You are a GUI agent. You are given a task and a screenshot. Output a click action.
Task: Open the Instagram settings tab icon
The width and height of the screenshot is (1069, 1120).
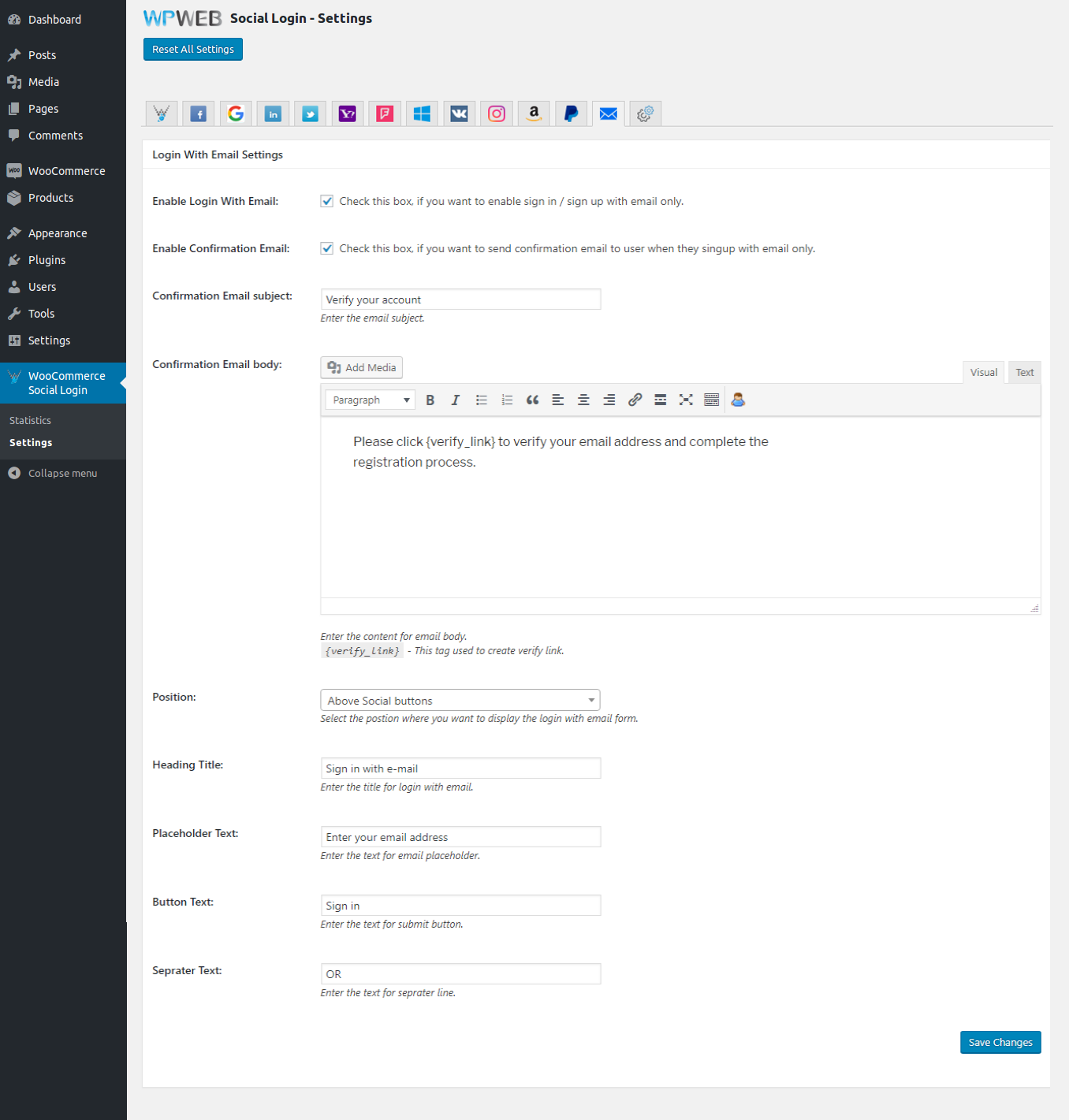coord(497,114)
